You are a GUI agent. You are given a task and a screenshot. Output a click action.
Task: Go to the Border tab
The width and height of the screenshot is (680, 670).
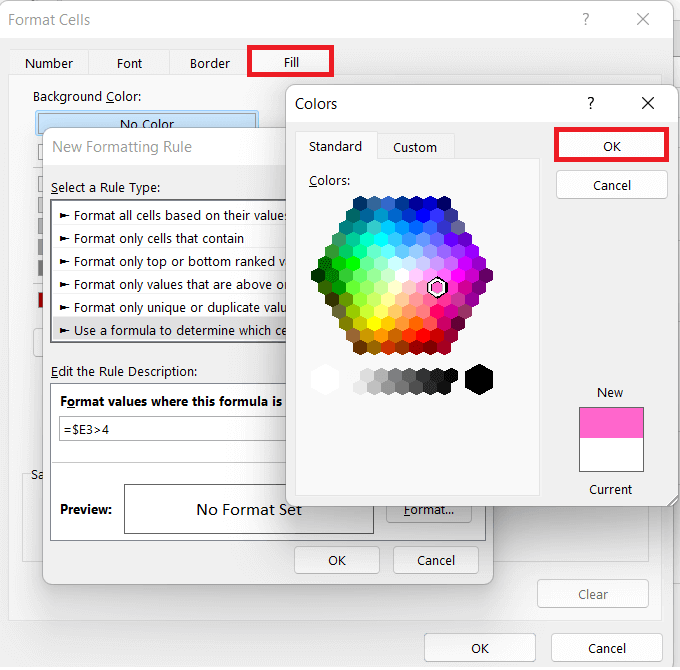(x=210, y=63)
